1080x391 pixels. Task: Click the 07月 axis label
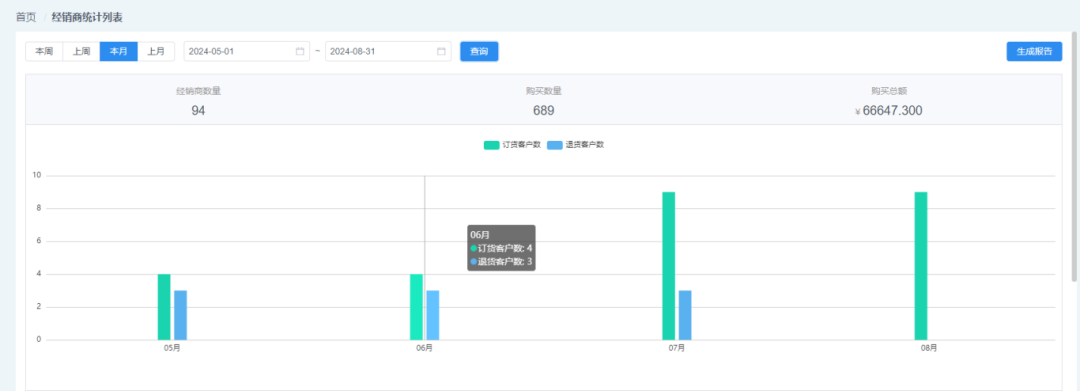pos(676,348)
